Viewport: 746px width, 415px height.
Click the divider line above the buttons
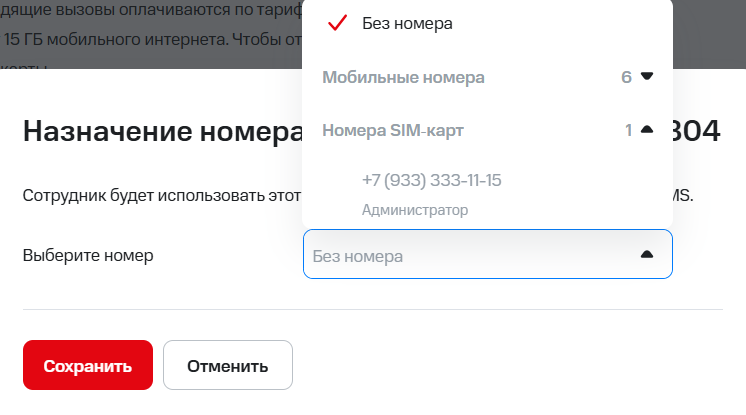372,310
